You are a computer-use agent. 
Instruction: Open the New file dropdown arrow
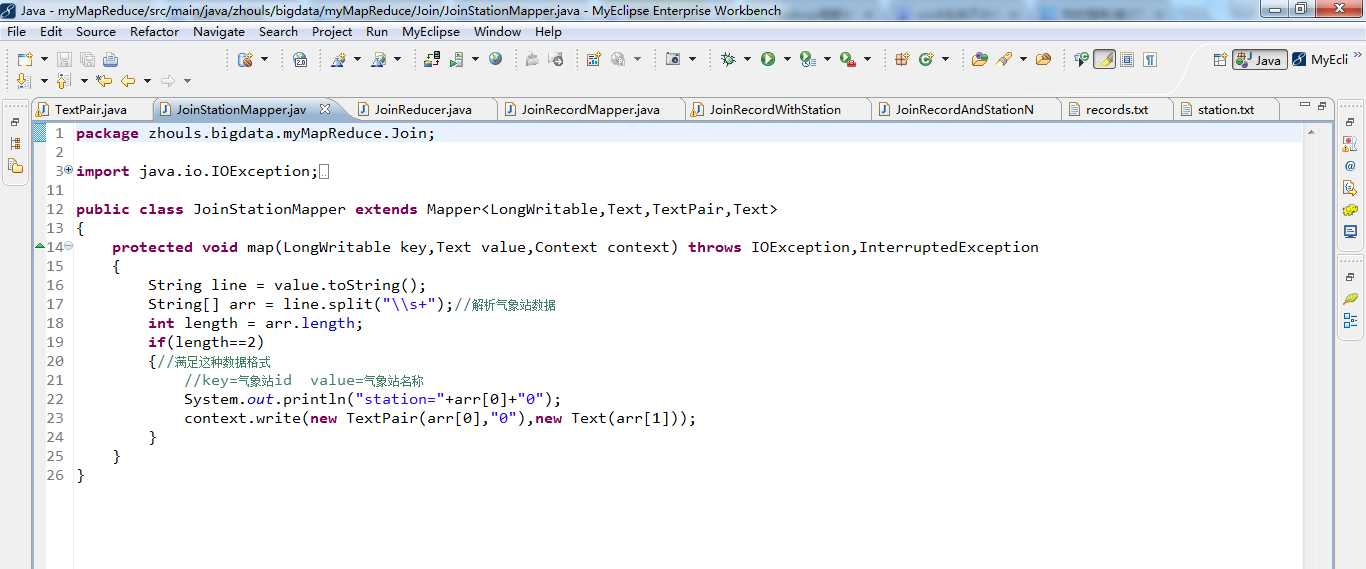click(x=44, y=59)
